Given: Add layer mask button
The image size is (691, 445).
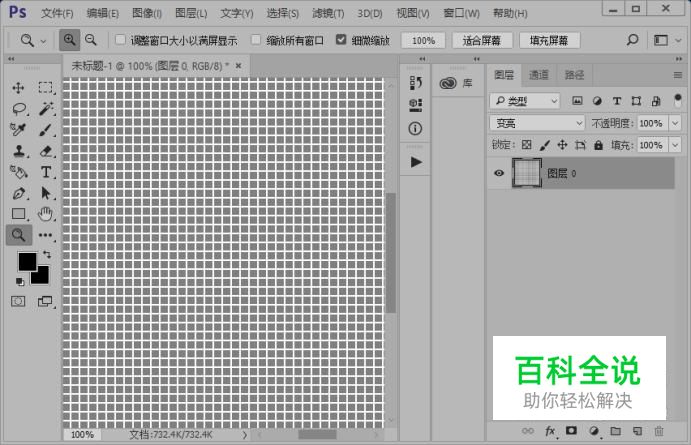Looking at the screenshot, I should point(572,430).
